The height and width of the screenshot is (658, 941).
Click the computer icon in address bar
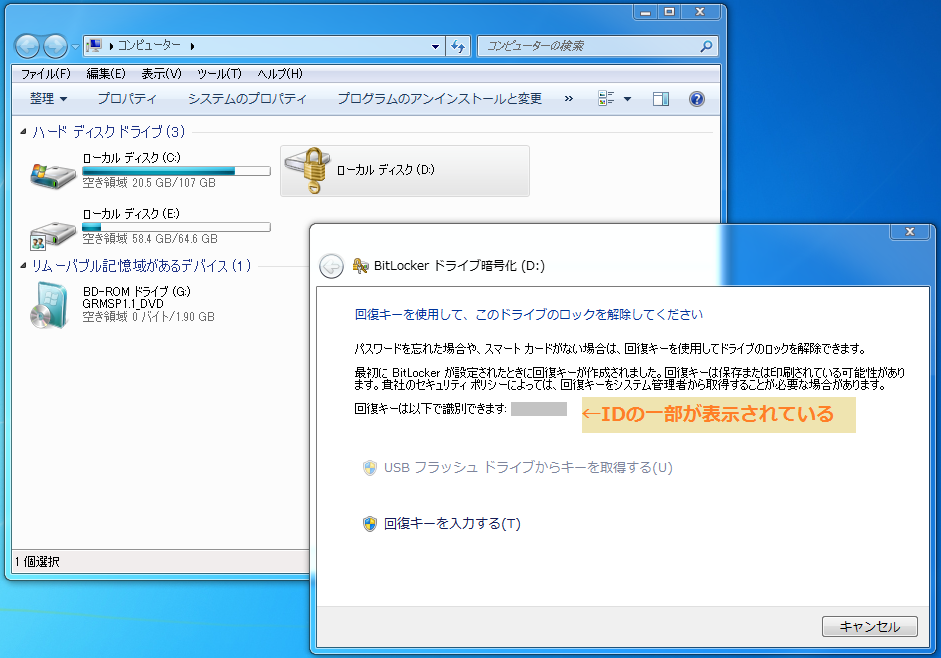pyautogui.click(x=94, y=46)
